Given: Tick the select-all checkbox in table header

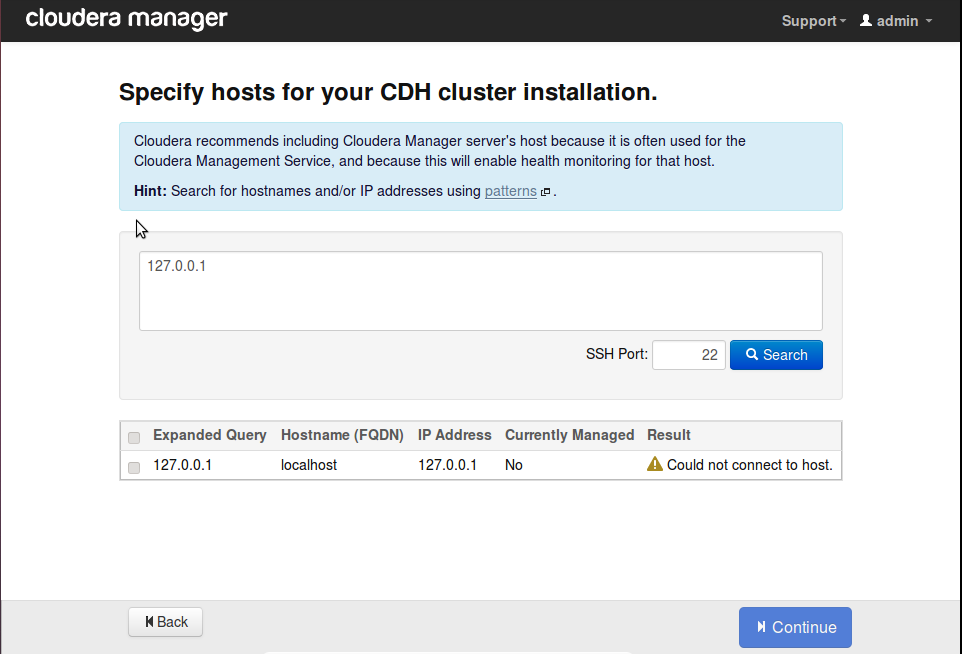Looking at the screenshot, I should (x=134, y=437).
